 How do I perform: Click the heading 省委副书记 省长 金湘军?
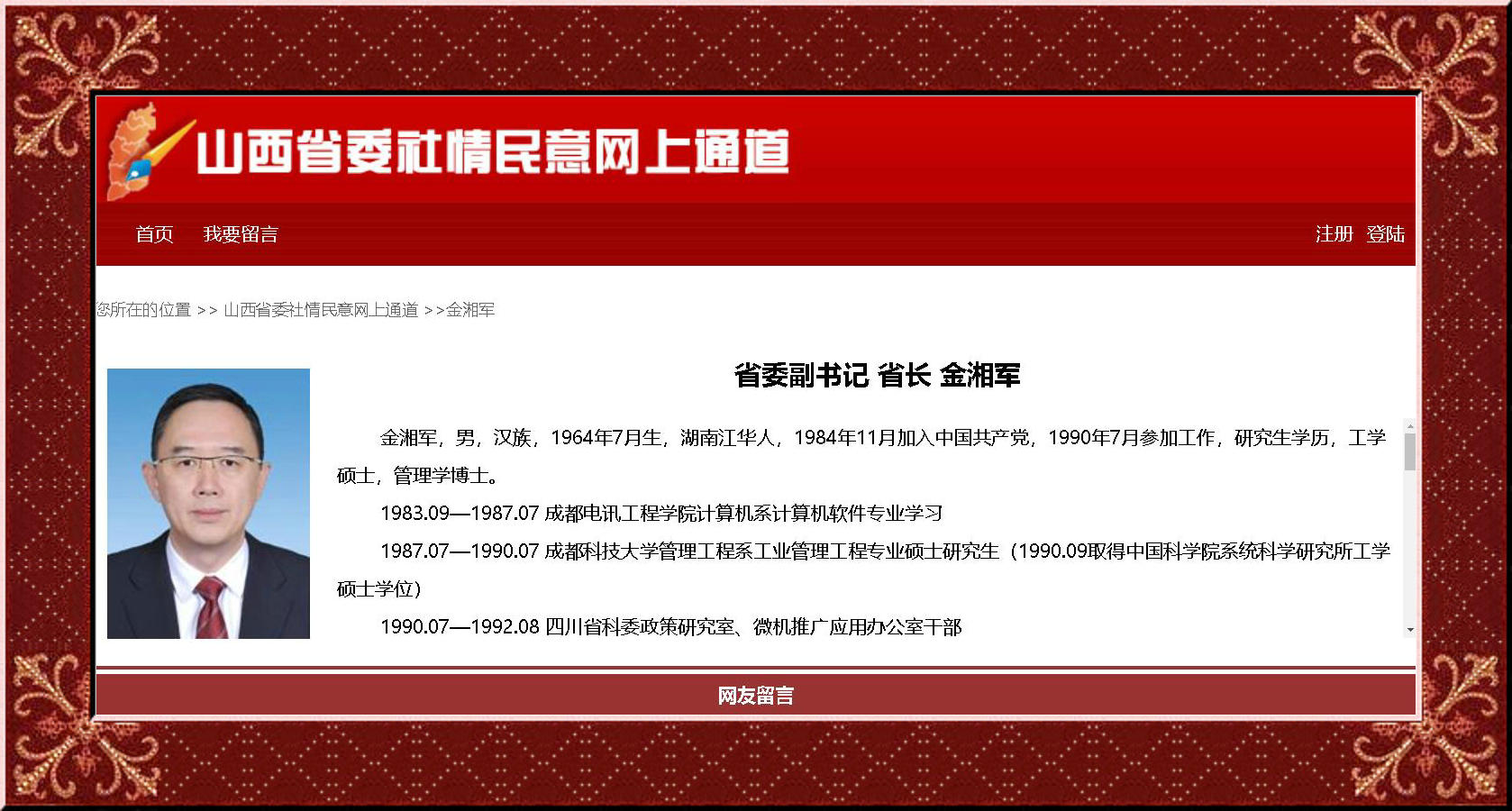click(877, 376)
